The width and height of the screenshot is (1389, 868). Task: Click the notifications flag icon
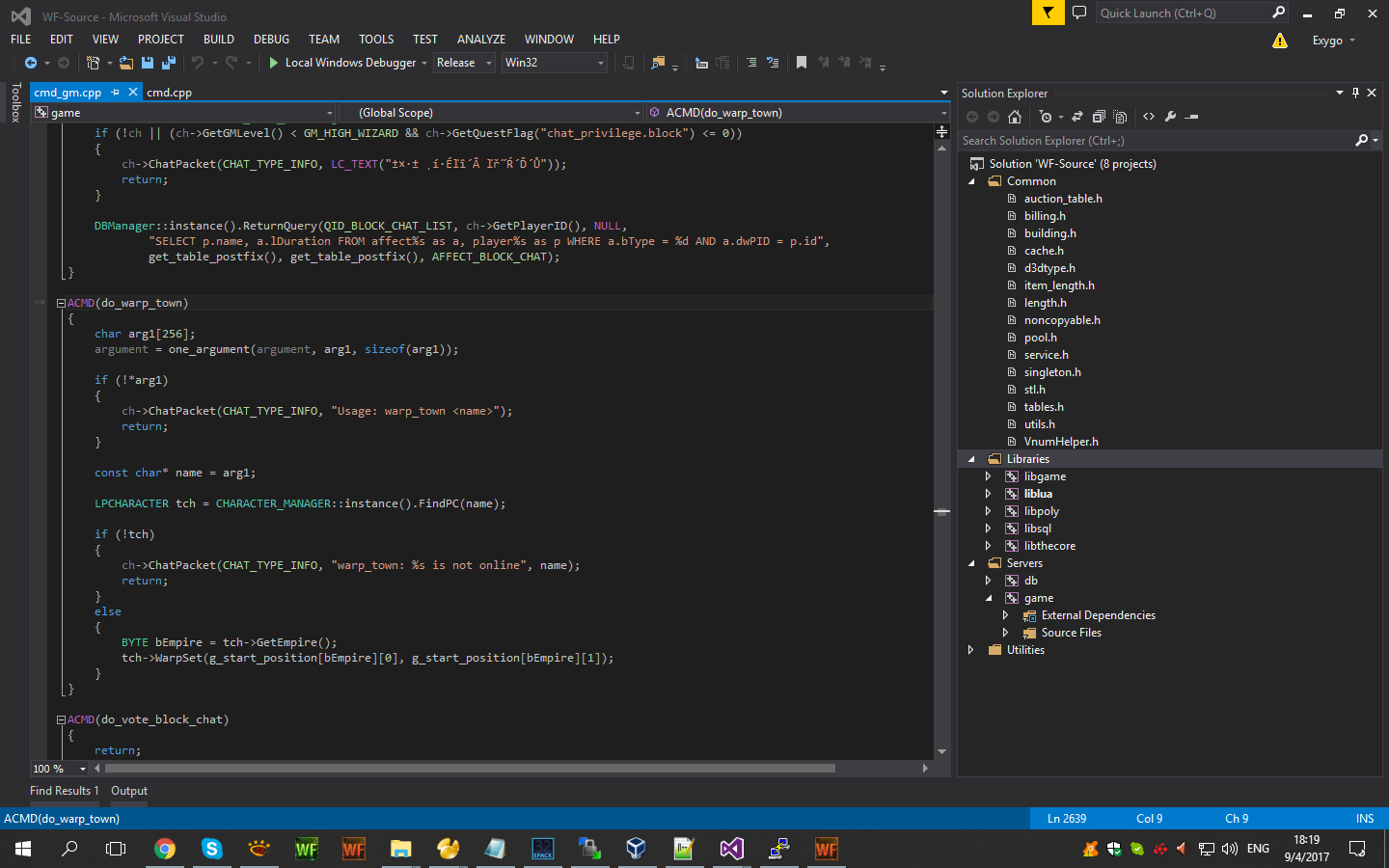pyautogui.click(x=1048, y=13)
